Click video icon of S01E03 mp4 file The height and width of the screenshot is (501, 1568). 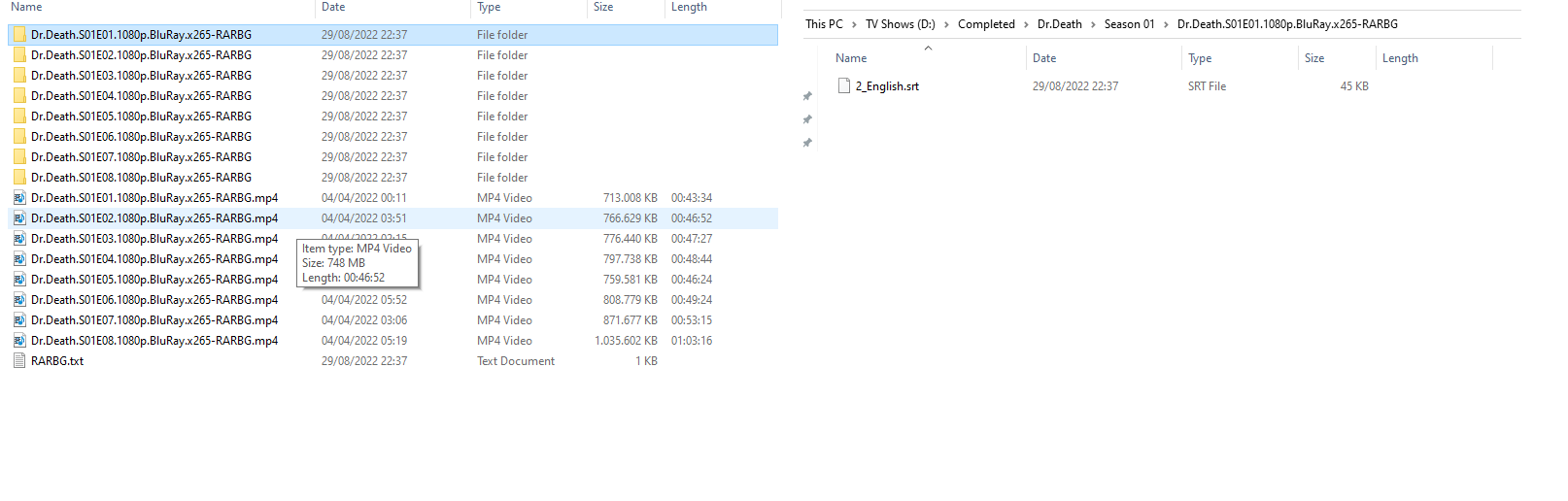(19, 239)
